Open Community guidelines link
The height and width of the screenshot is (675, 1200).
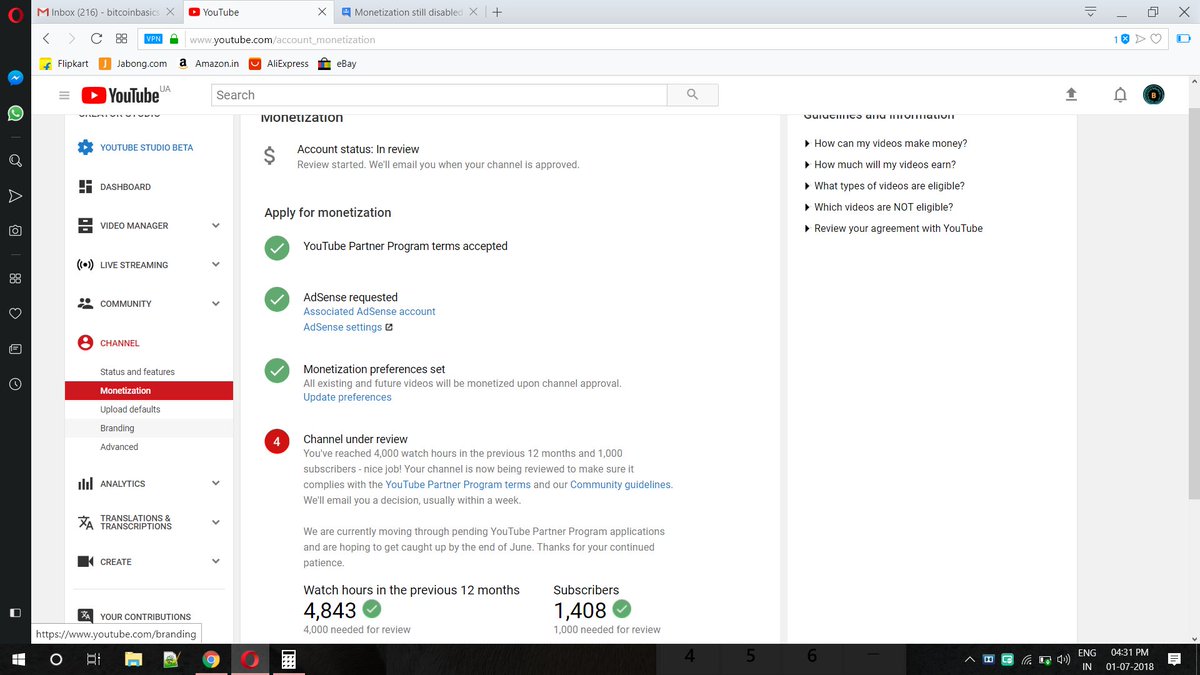(x=620, y=485)
